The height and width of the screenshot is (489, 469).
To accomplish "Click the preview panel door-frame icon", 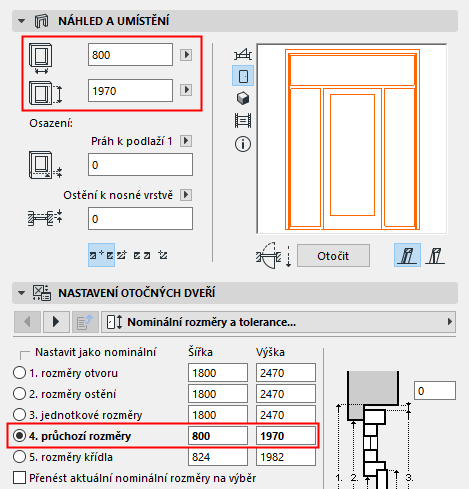I will pyautogui.click(x=41, y=21).
